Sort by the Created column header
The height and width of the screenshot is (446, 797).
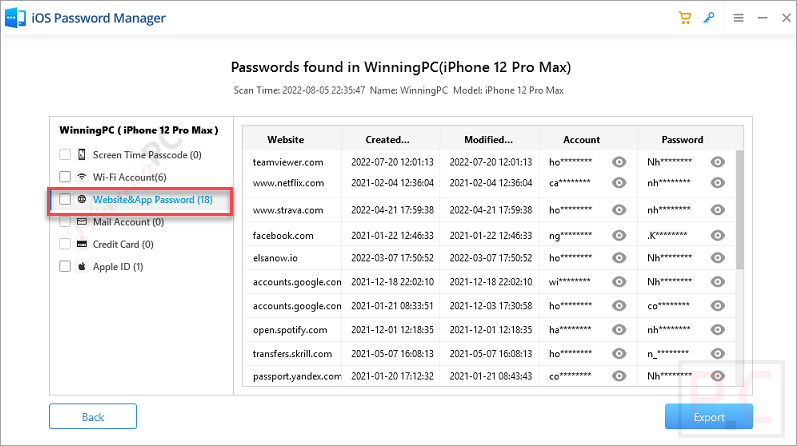387,139
